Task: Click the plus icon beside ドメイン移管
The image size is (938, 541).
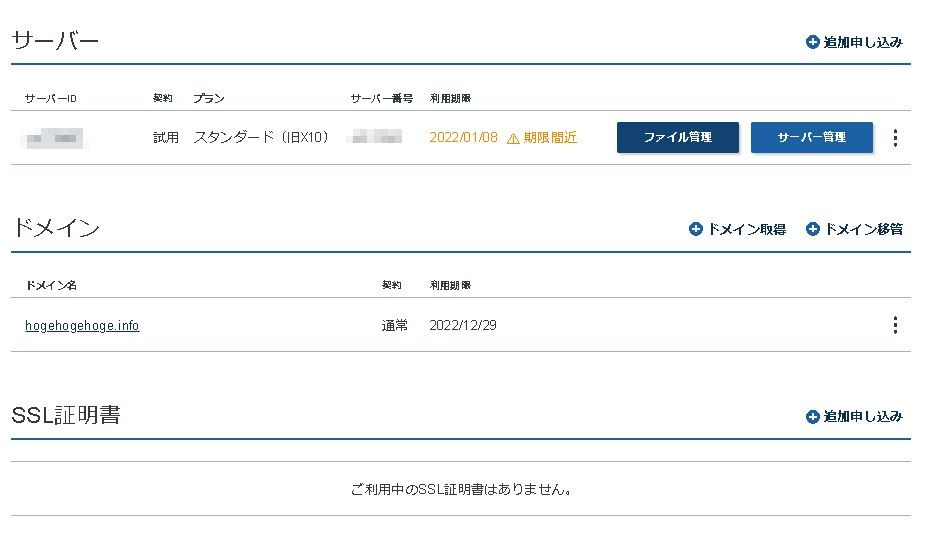Action: click(812, 229)
